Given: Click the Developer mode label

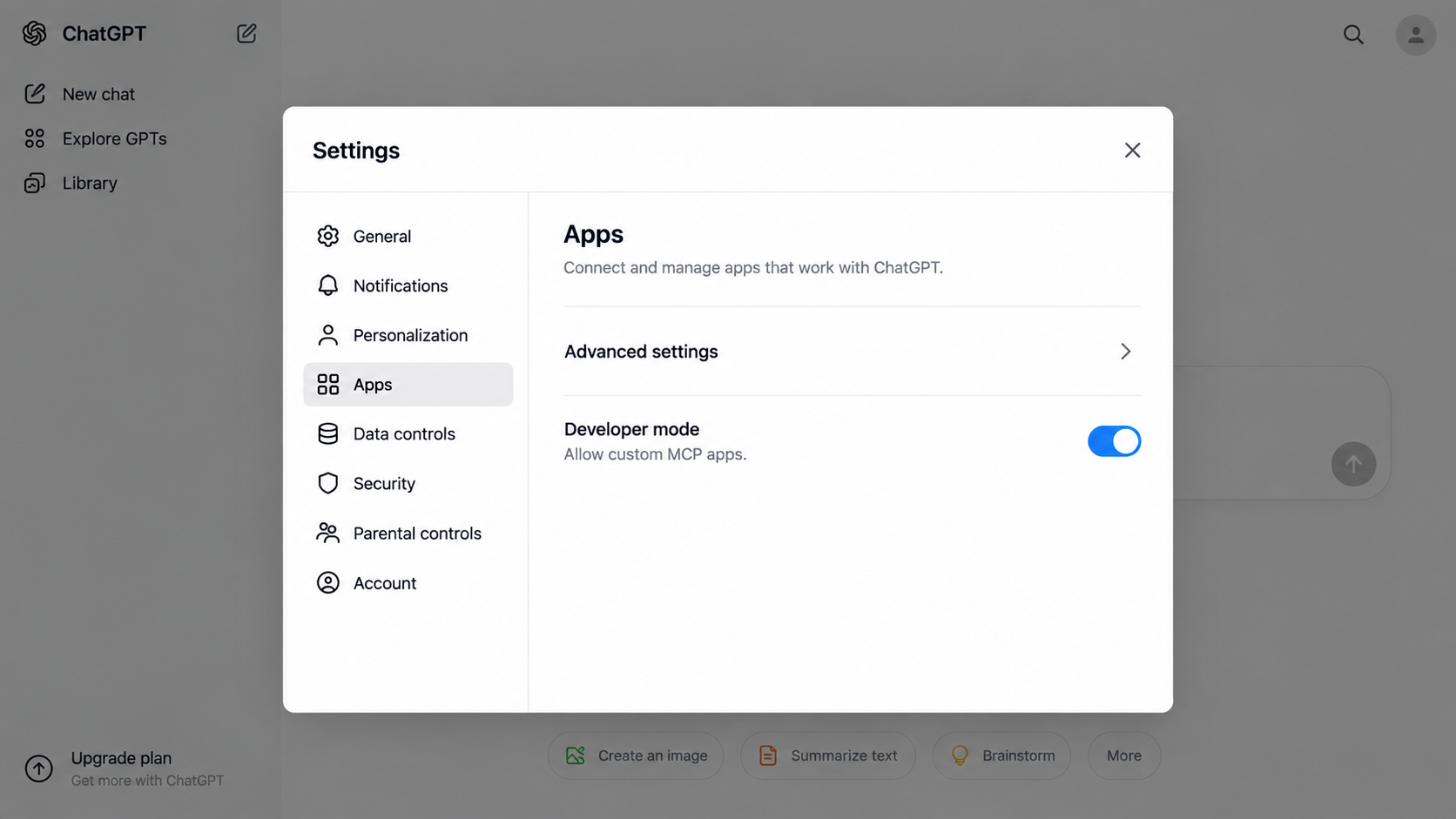Looking at the screenshot, I should 631,429.
